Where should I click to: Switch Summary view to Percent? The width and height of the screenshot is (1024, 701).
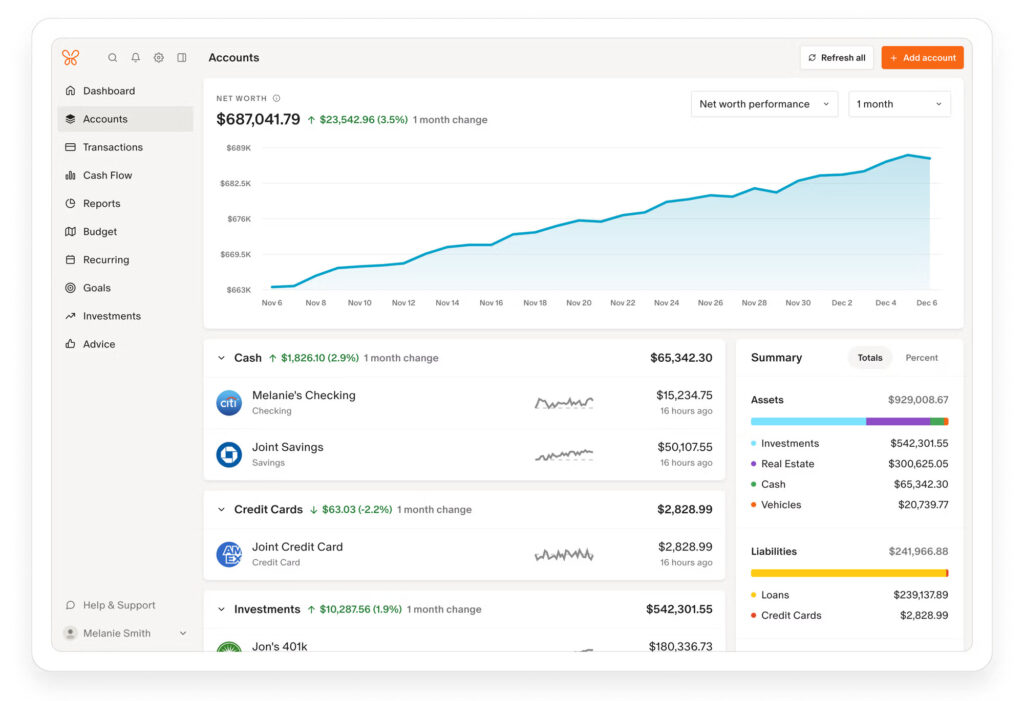coord(921,358)
